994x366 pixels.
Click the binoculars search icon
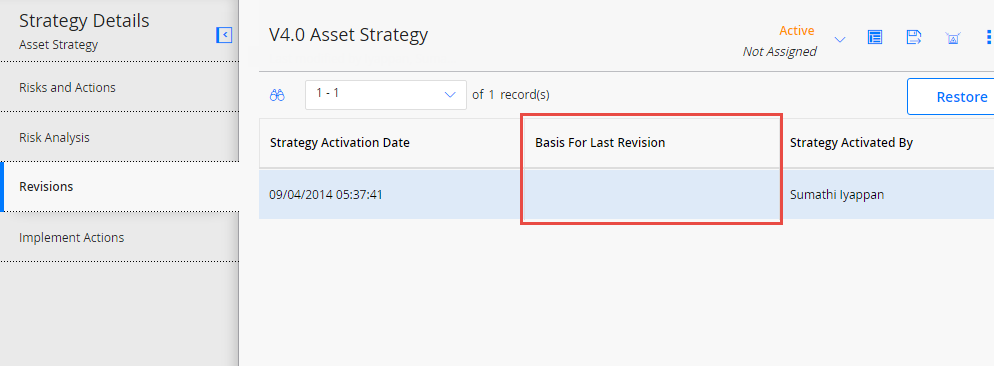point(277,96)
